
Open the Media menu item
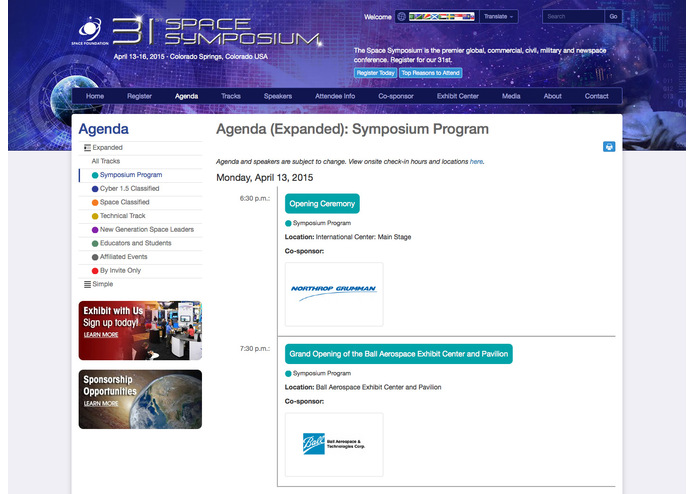[511, 96]
